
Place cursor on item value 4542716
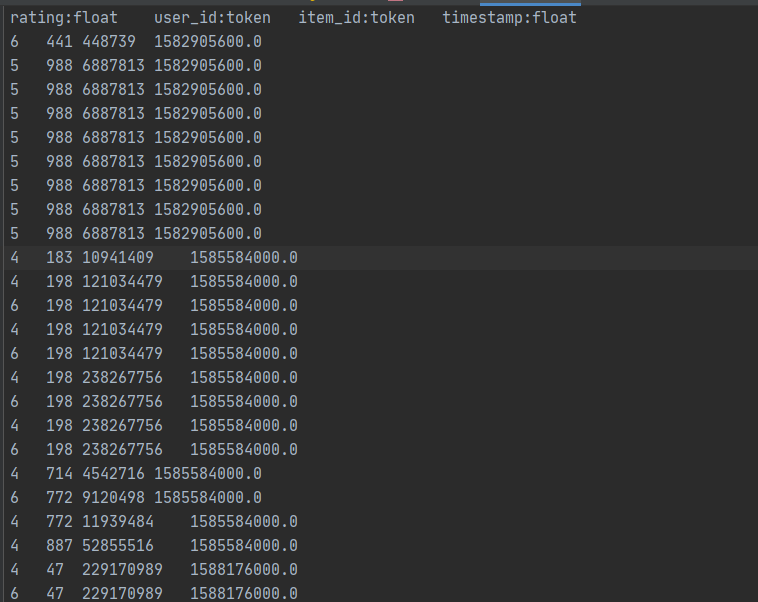(113, 474)
